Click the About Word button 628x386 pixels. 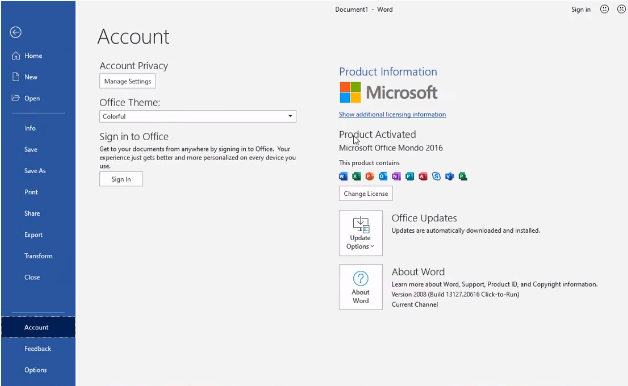(361, 287)
